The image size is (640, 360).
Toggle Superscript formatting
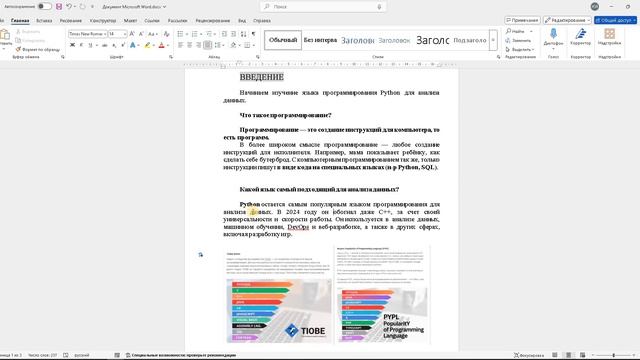123,45
